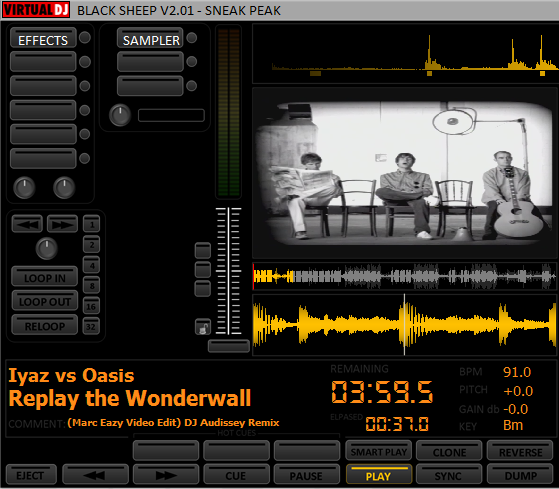Image resolution: width=559 pixels, height=489 pixels.
Task: Set loop length to 32 beats
Action: pyautogui.click(x=92, y=326)
